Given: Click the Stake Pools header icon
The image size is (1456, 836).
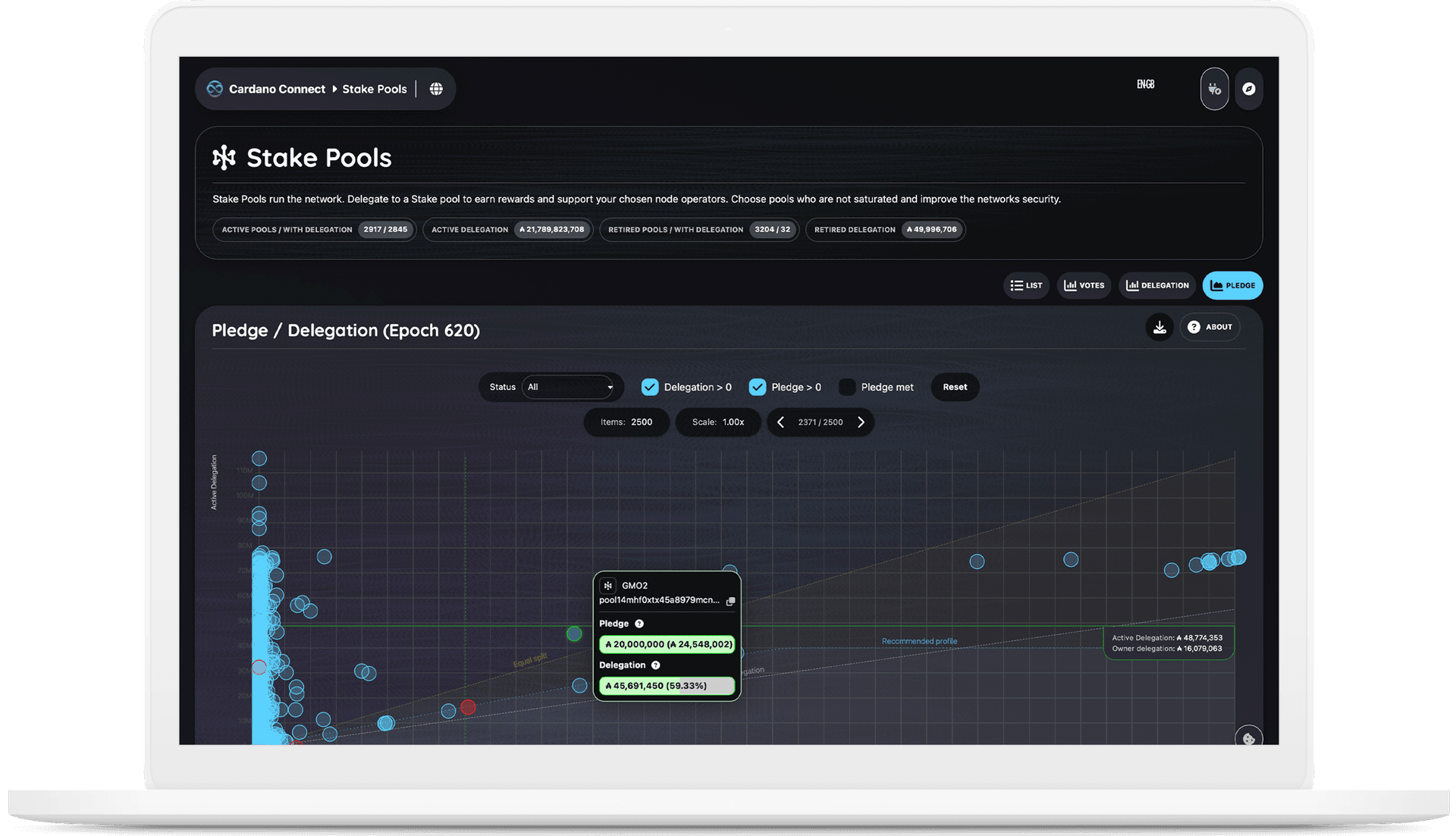Looking at the screenshot, I should pyautogui.click(x=224, y=158).
